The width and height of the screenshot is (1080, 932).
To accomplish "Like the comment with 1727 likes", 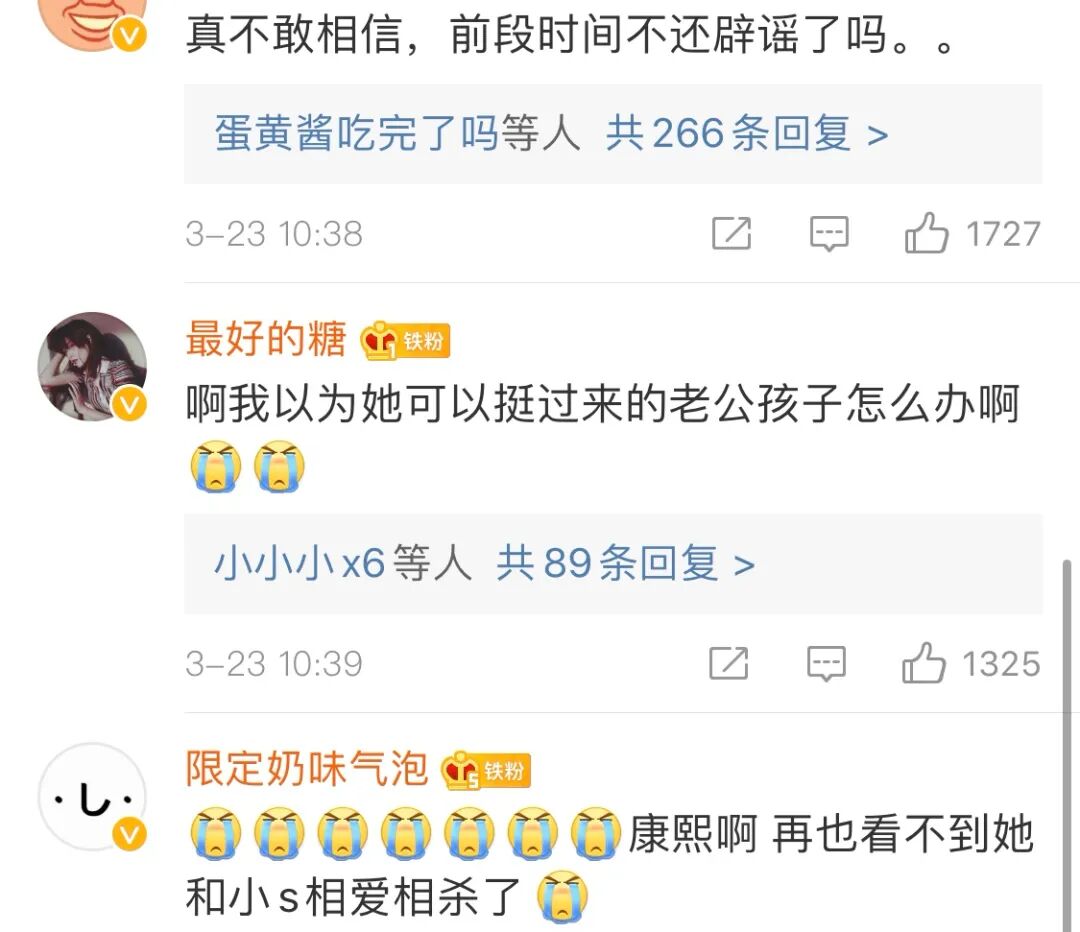I will [x=926, y=233].
